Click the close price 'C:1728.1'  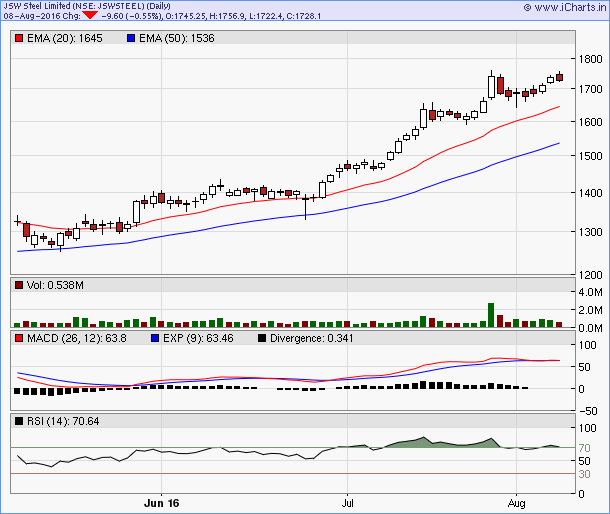[304, 16]
